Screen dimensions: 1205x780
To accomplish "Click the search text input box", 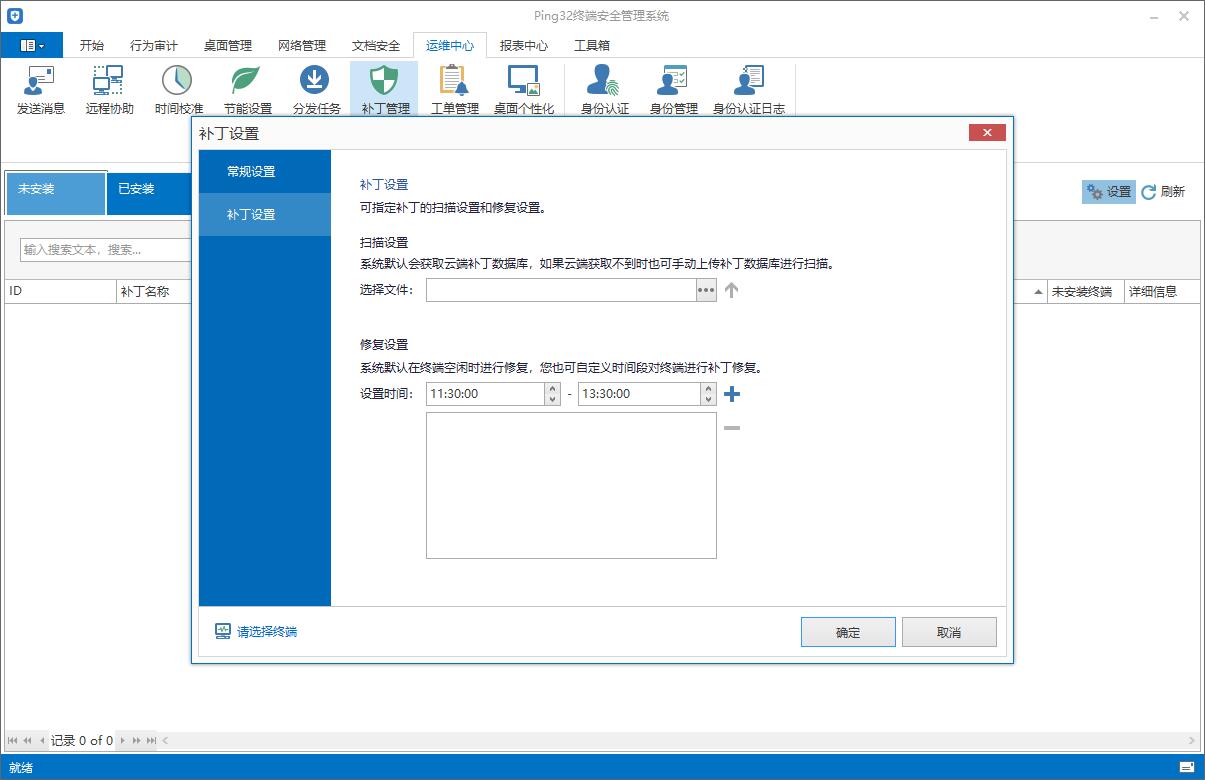I will point(106,249).
